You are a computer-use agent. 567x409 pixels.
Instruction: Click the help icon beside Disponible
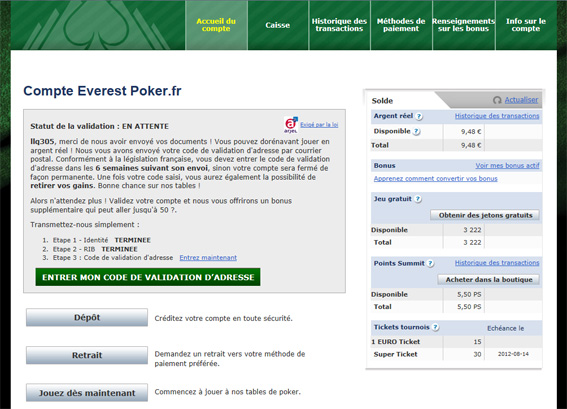pyautogui.click(x=416, y=132)
